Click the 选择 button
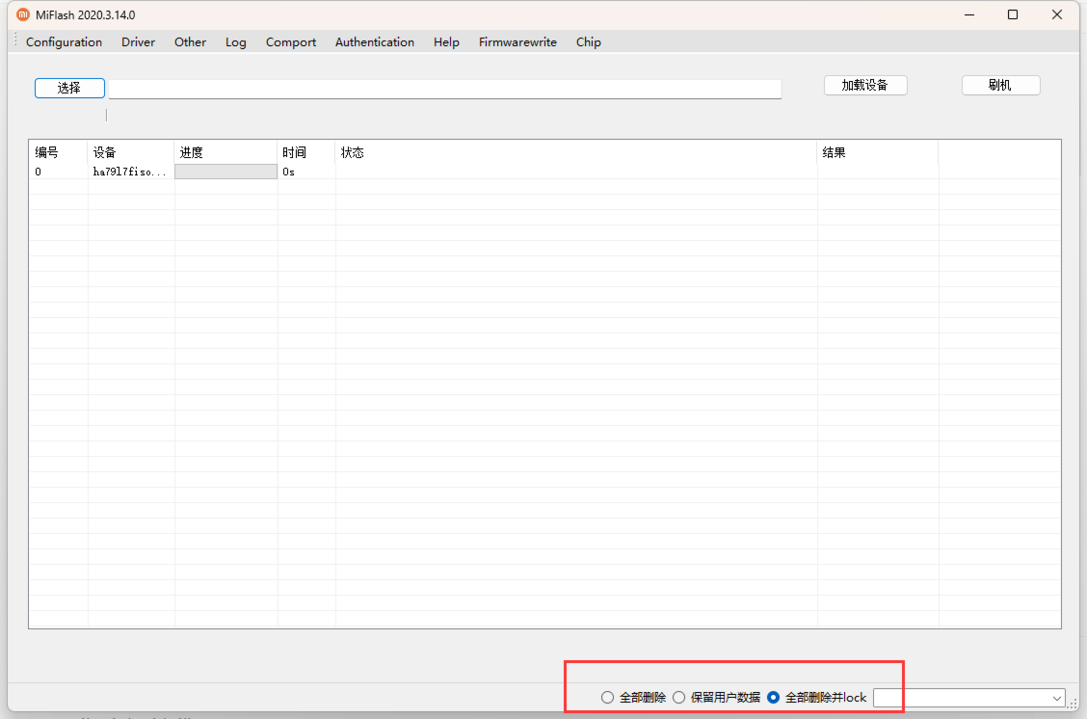The image size is (1087, 719). (69, 88)
